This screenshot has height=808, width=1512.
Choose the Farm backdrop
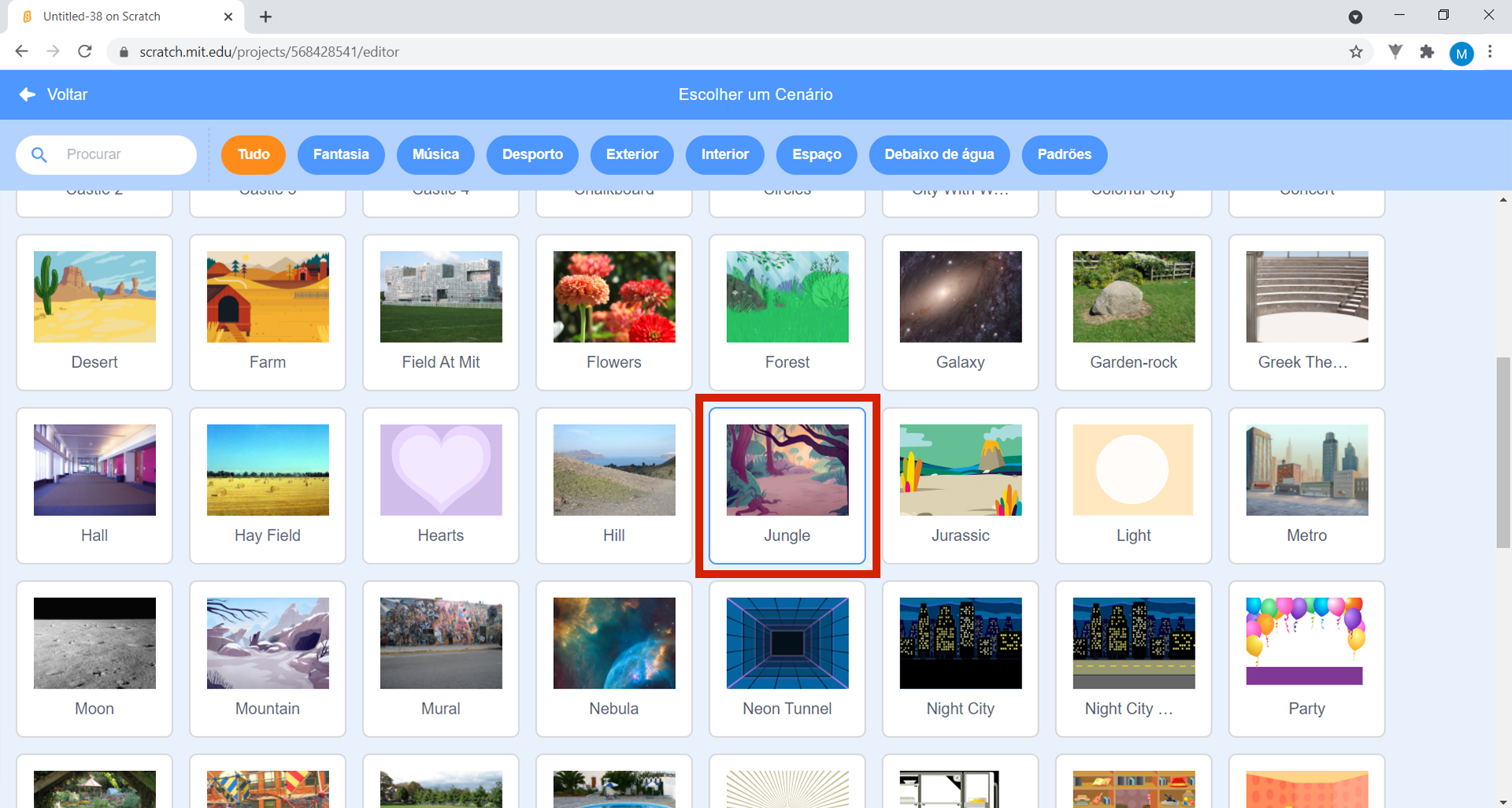[268, 313]
